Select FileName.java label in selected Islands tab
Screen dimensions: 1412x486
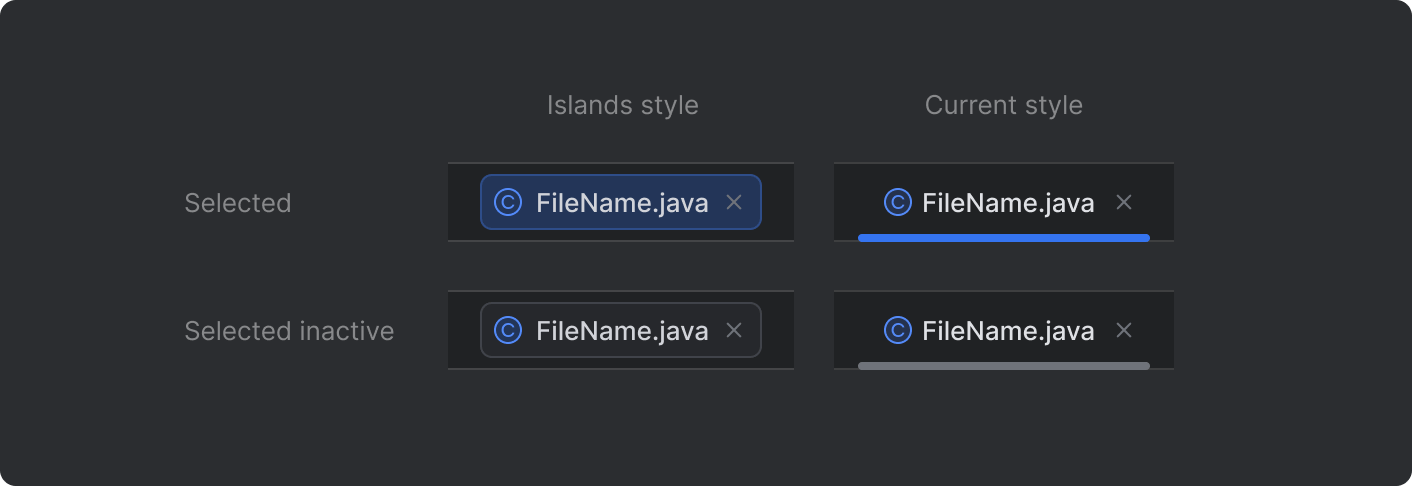click(x=622, y=203)
